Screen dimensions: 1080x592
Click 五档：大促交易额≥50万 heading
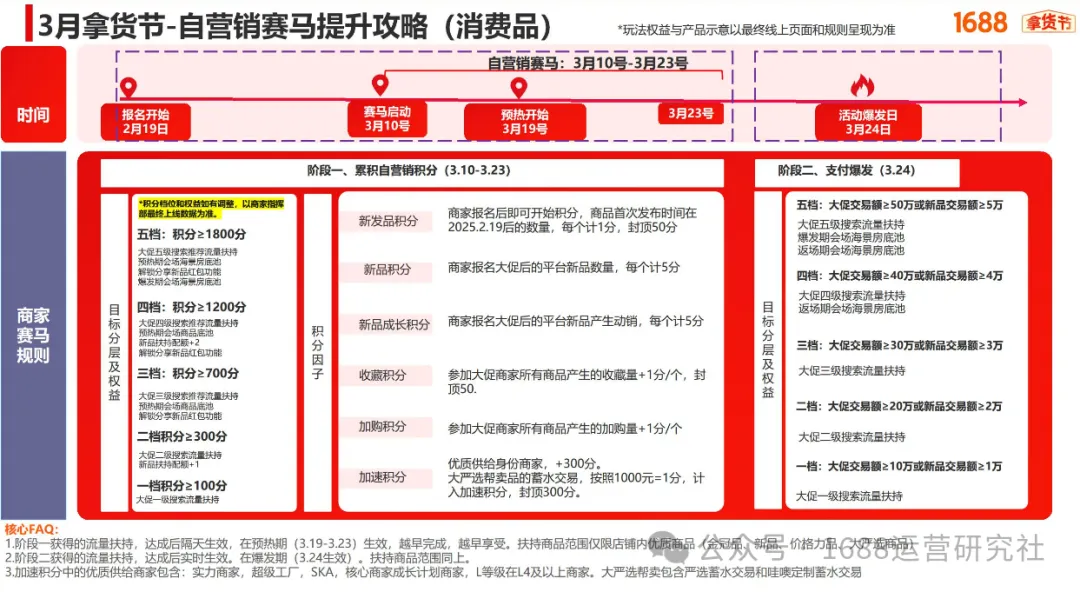click(900, 205)
